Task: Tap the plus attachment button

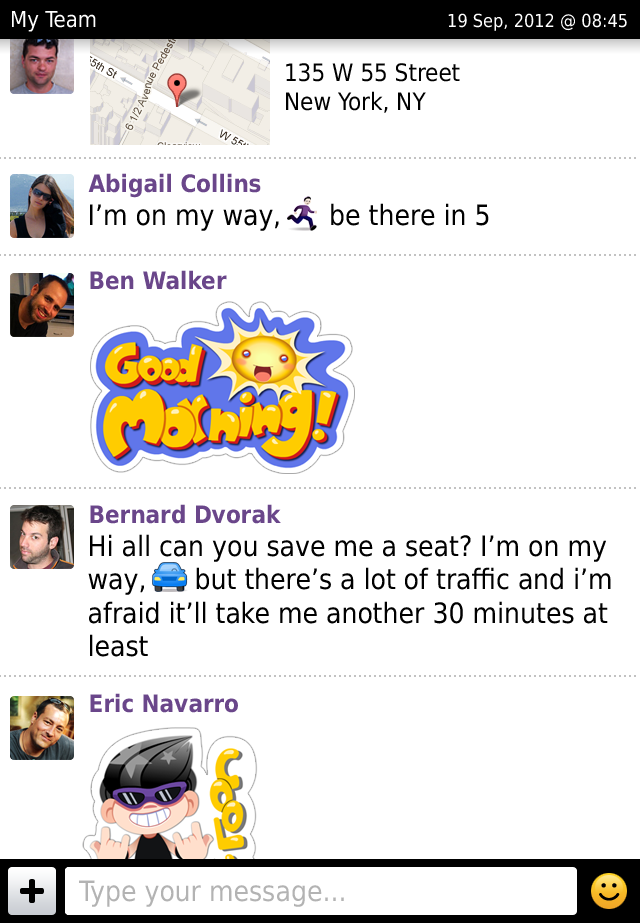Action: 32,891
